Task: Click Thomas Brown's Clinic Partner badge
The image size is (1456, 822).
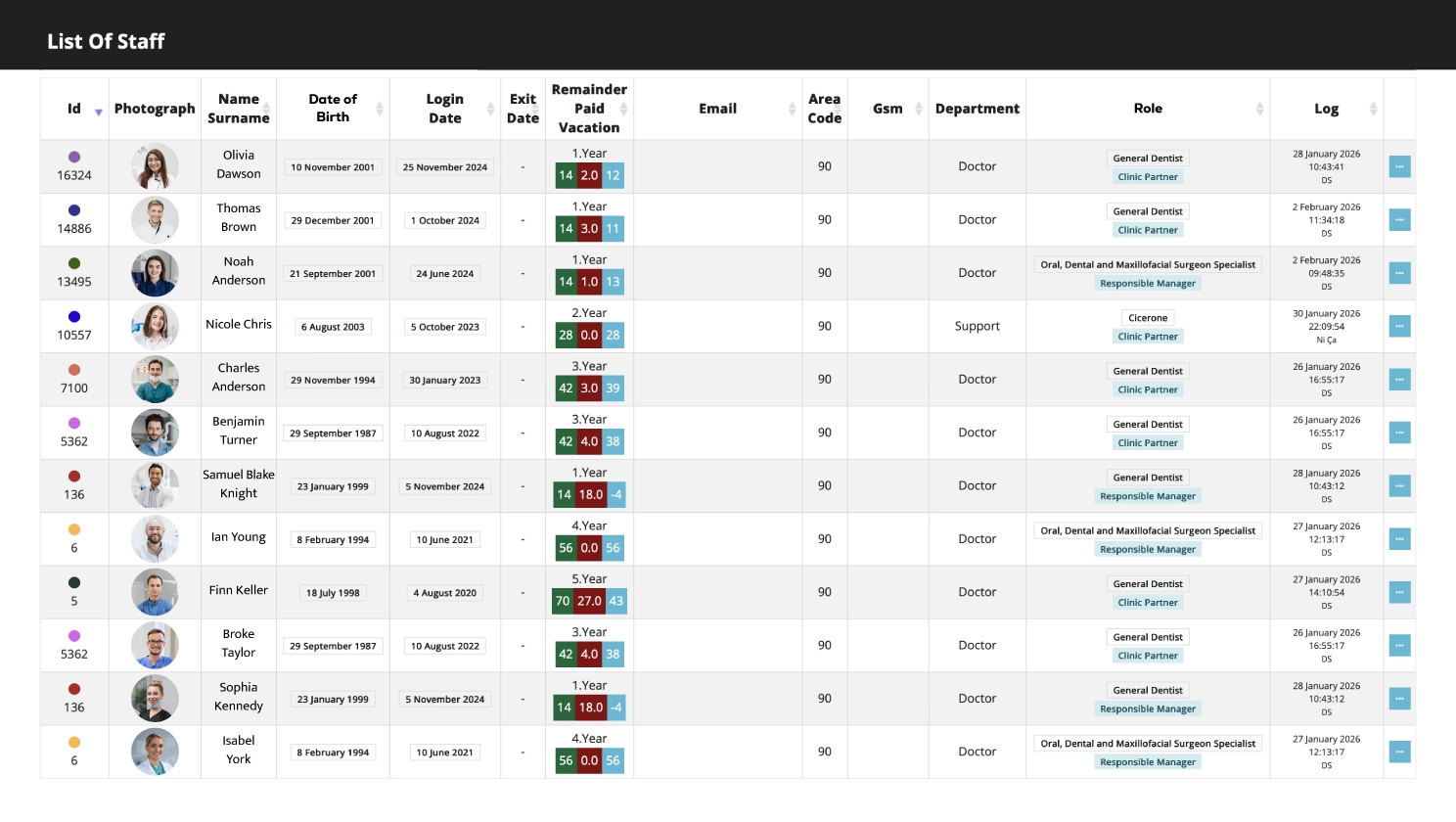Action: [x=1148, y=231]
